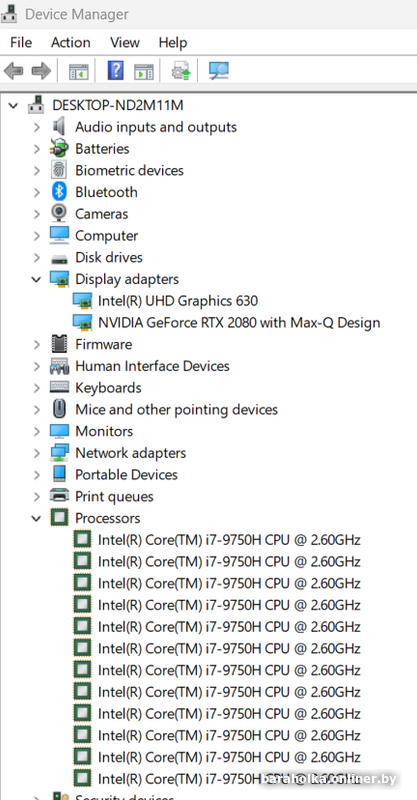Click the Biometric devices fingerprint icon
Viewport: 417px width, 800px height.
pos(59,170)
